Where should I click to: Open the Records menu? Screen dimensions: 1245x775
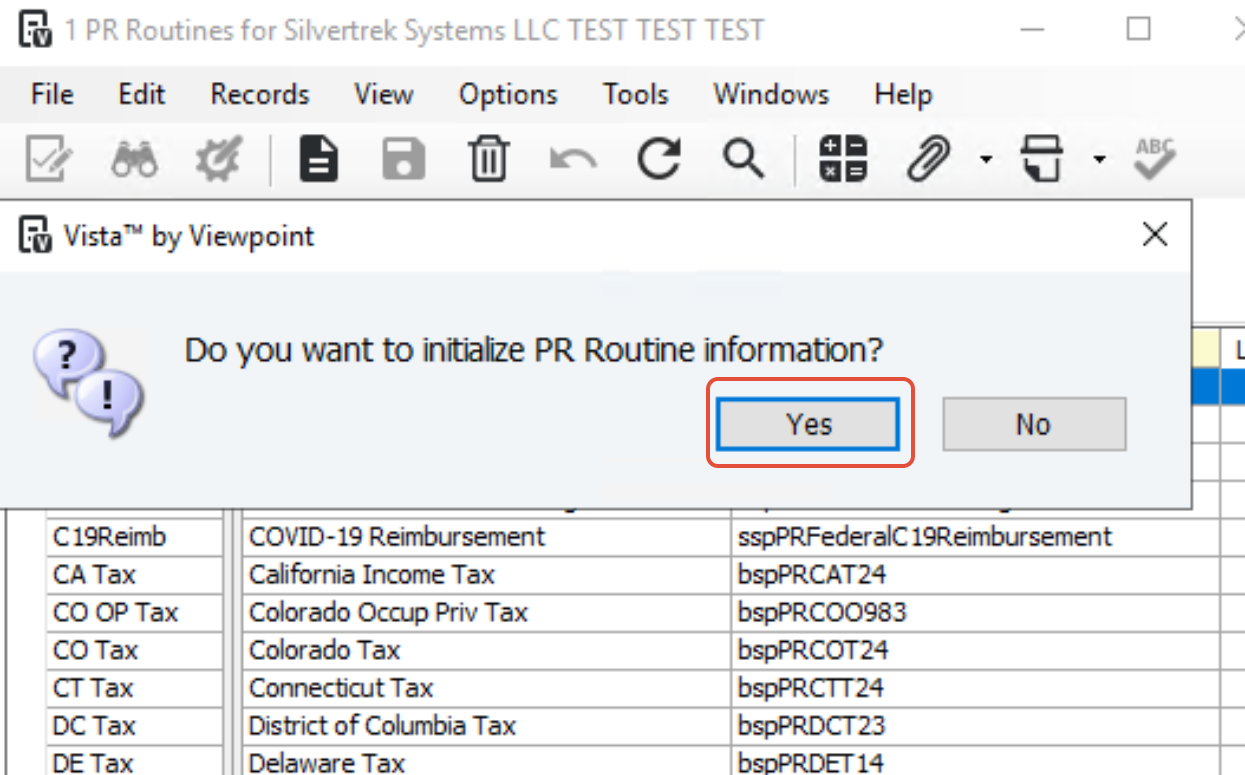coord(260,94)
